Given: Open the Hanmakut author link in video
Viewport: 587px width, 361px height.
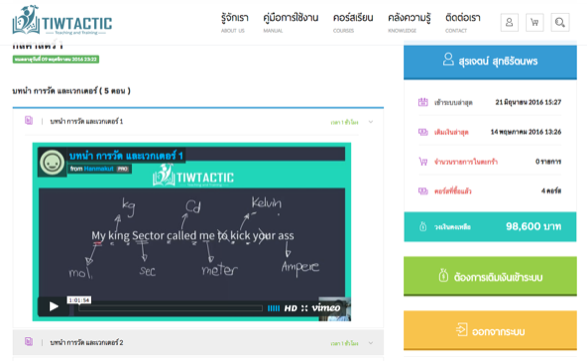Looking at the screenshot, I should coord(98,169).
